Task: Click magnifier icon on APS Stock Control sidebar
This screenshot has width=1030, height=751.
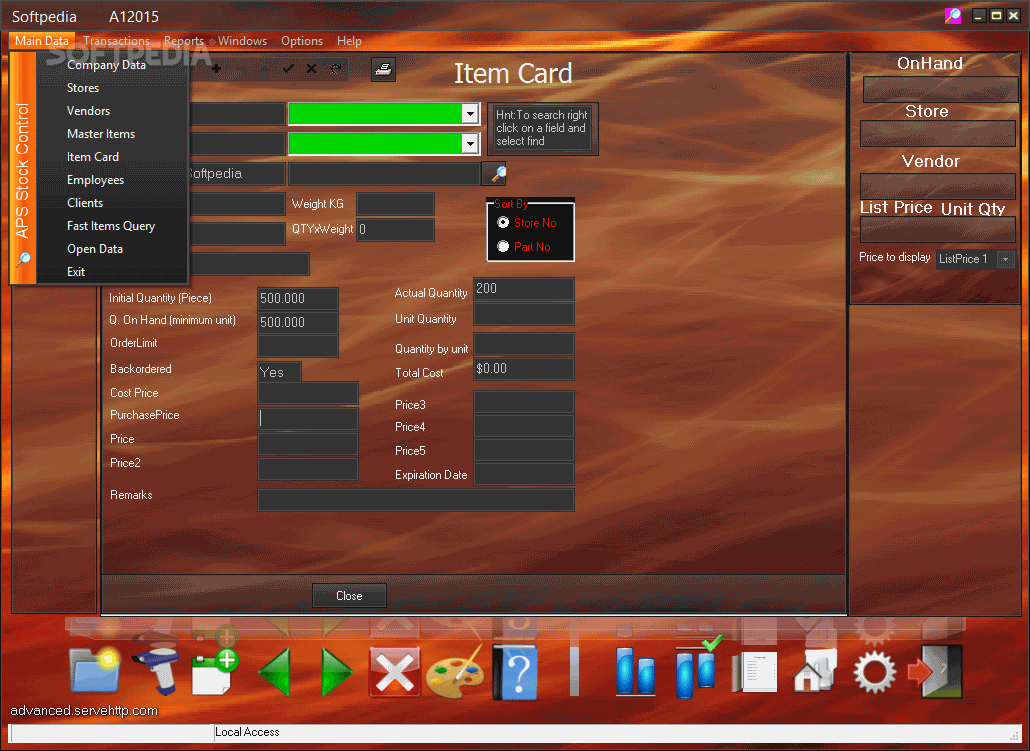Action: [x=23, y=259]
